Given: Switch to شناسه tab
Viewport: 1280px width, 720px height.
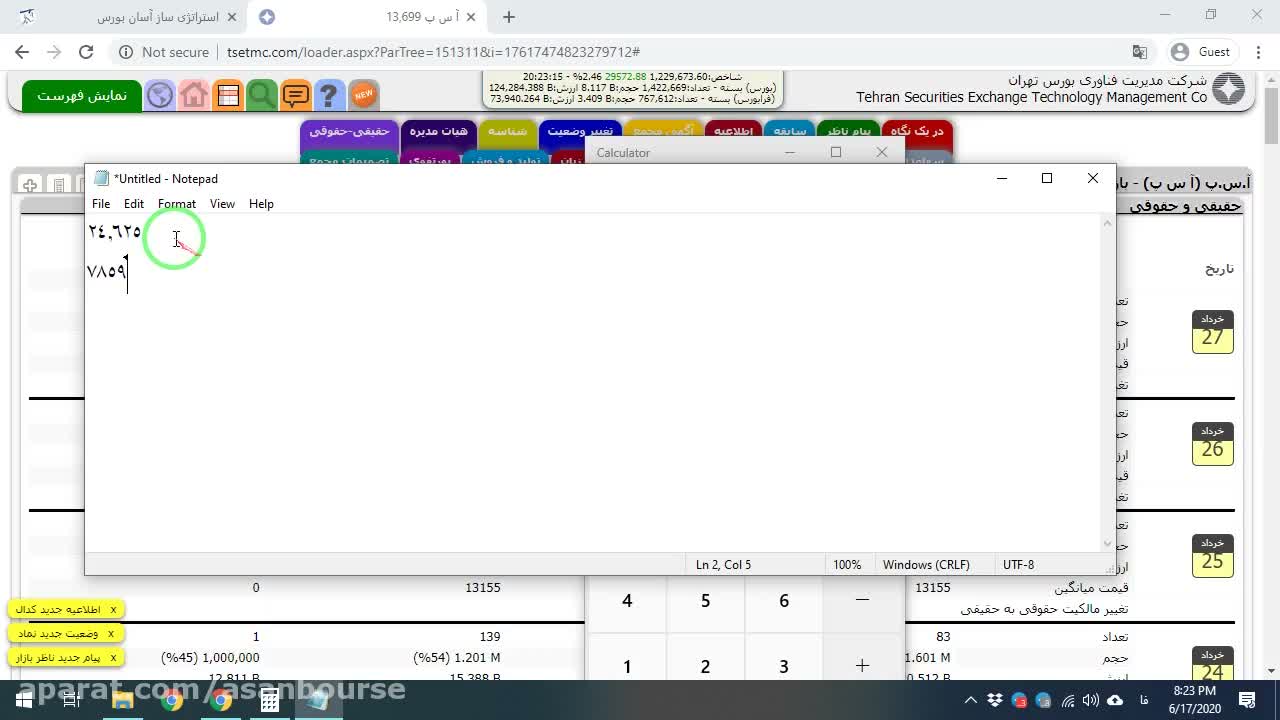Looking at the screenshot, I should coord(508,131).
